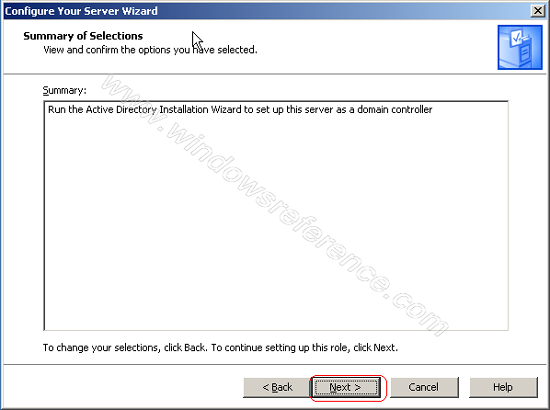
Task: Click the separator line above the wizard buttons
Action: [x=275, y=364]
